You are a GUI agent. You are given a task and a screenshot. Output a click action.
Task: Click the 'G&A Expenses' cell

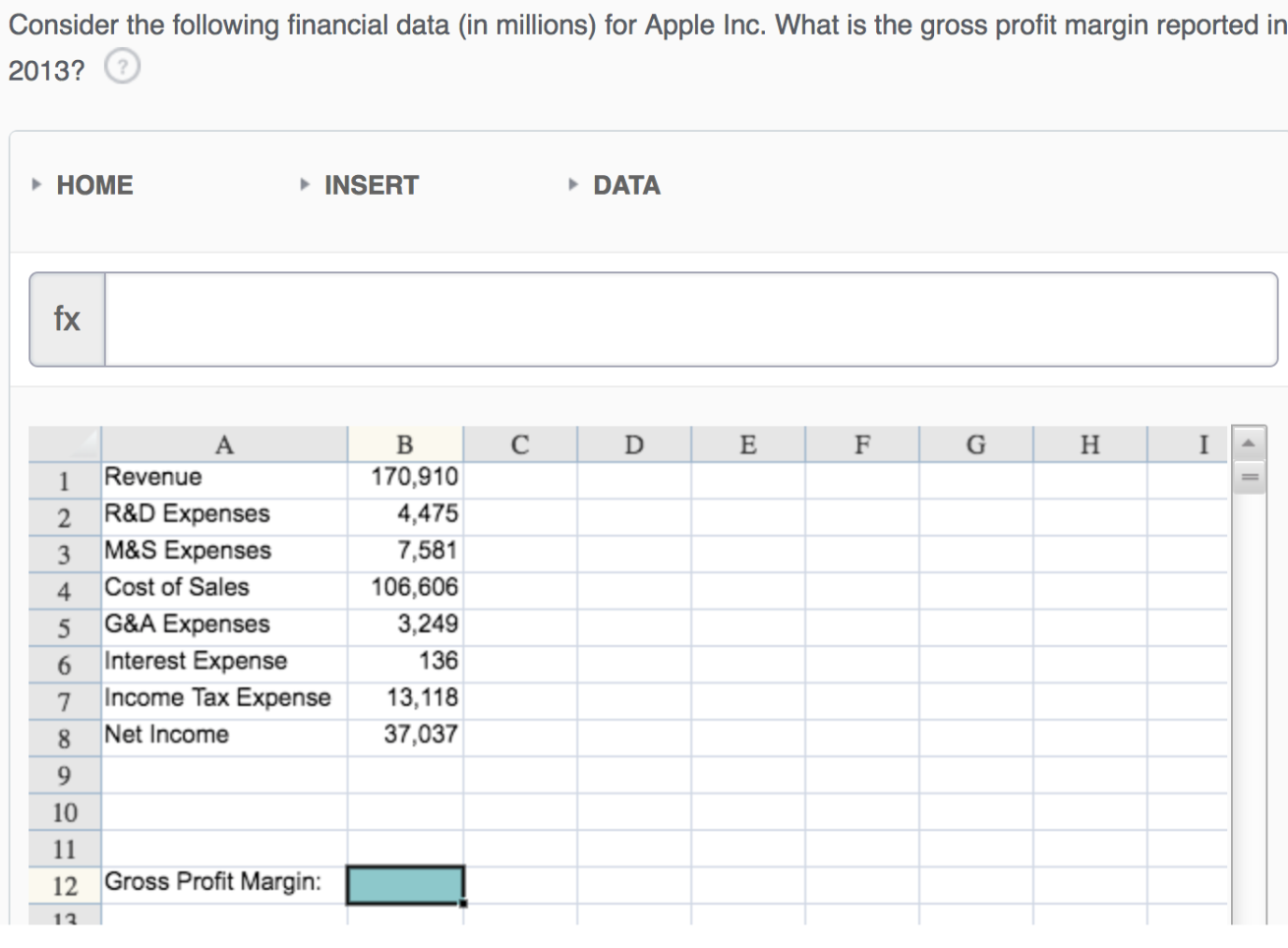(x=224, y=627)
